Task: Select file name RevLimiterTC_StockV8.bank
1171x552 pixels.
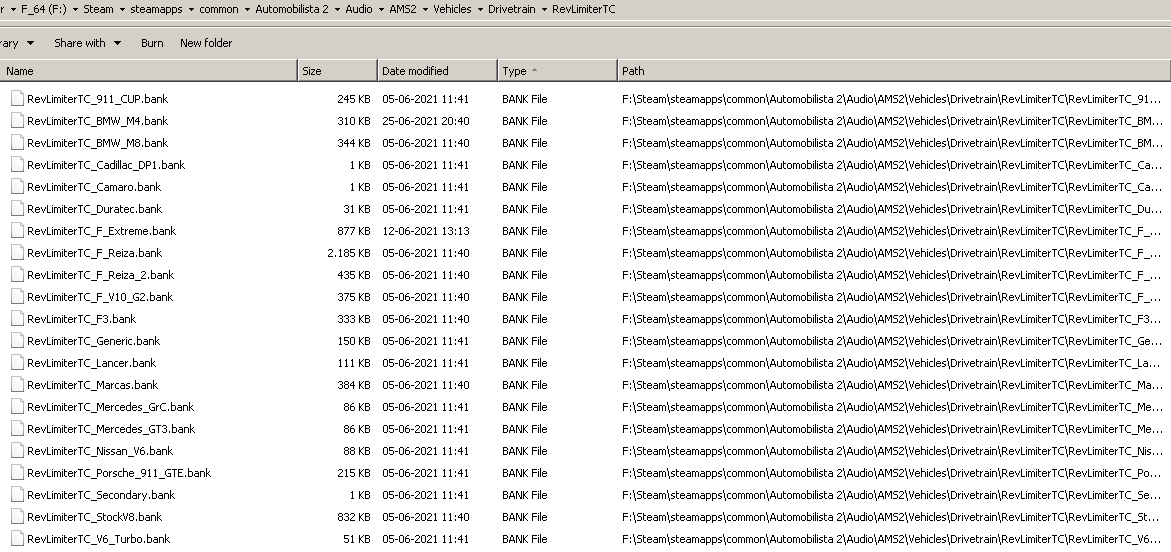Action: (x=94, y=518)
